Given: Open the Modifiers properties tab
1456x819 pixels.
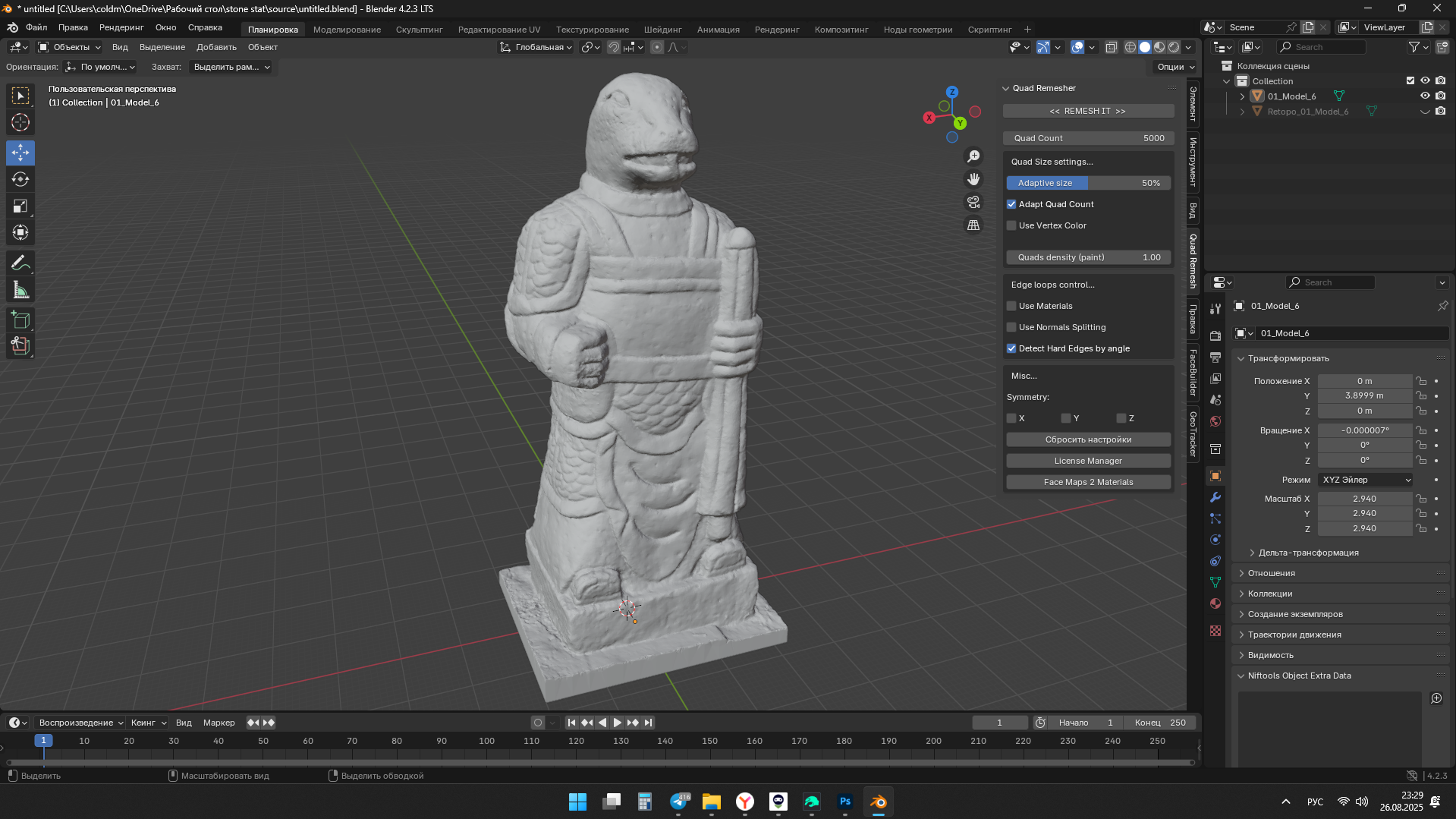Looking at the screenshot, I should click(1215, 497).
